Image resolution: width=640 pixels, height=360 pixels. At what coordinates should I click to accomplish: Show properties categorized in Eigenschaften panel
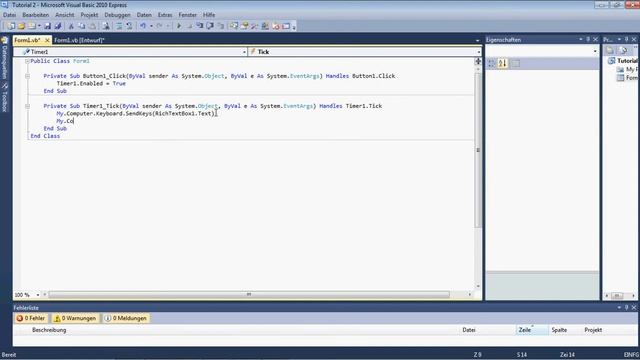[x=491, y=63]
